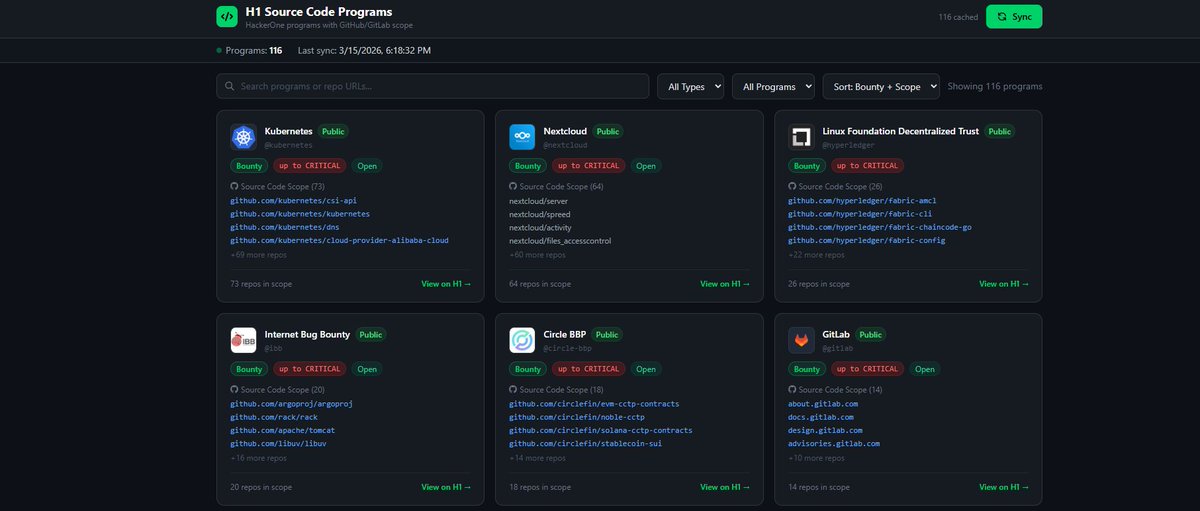Open github.com/kubernetes/csi-api link
The image size is (1200, 511).
coord(293,200)
